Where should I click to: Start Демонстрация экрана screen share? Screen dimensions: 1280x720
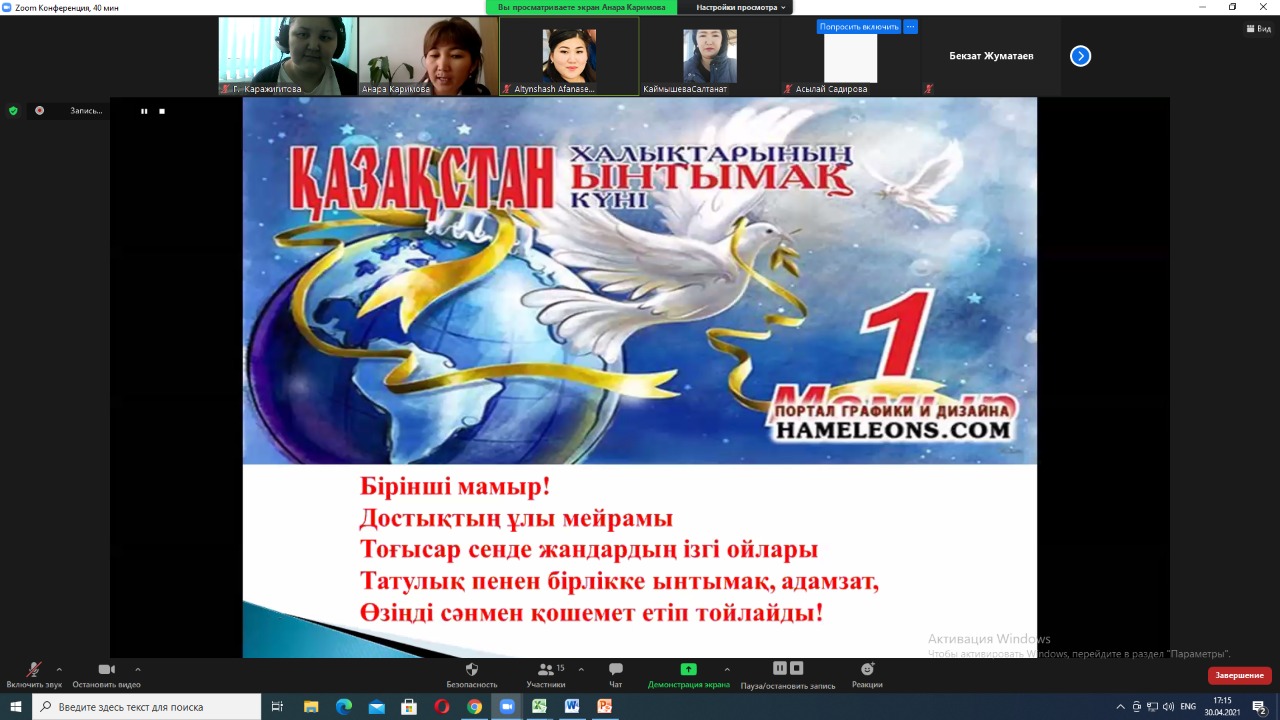(688, 675)
